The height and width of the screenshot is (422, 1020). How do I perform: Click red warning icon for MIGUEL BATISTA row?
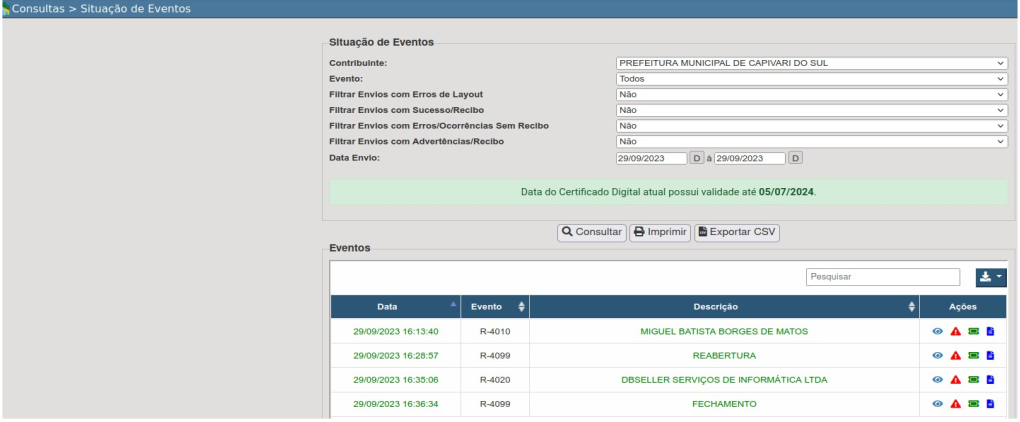click(955, 331)
